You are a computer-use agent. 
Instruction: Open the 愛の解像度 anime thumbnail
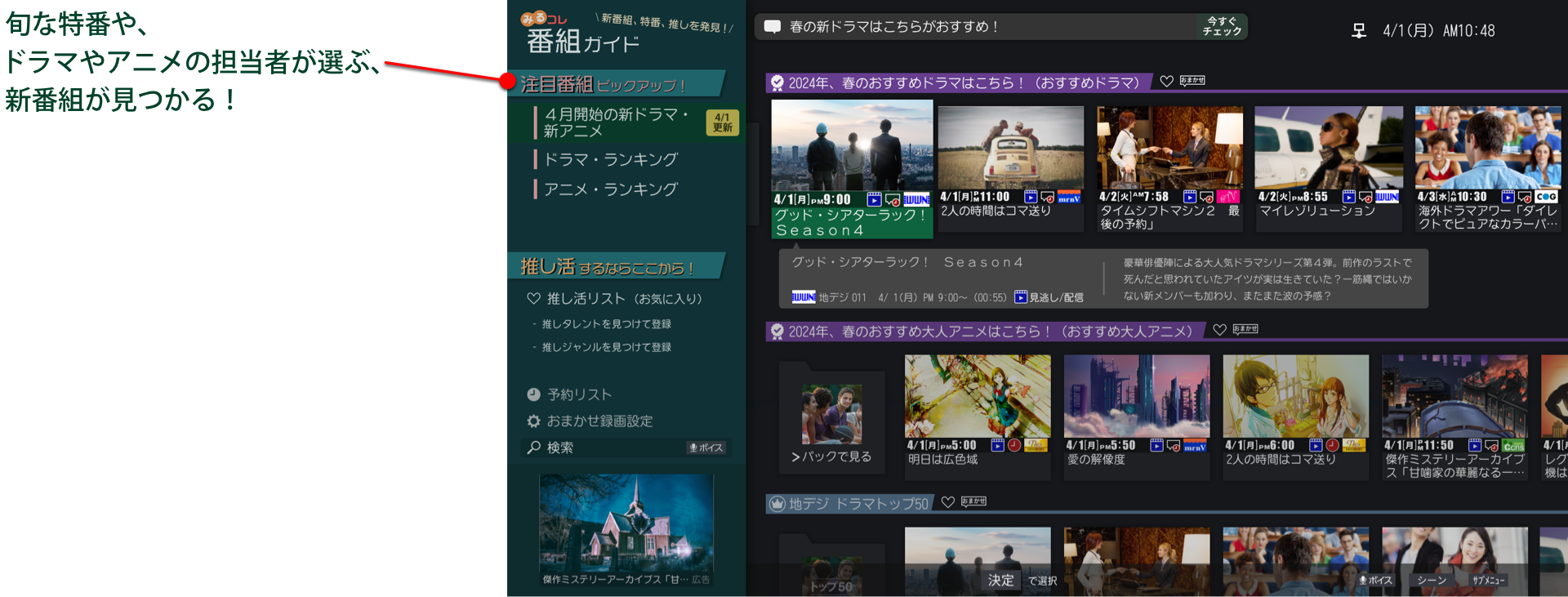(1136, 396)
